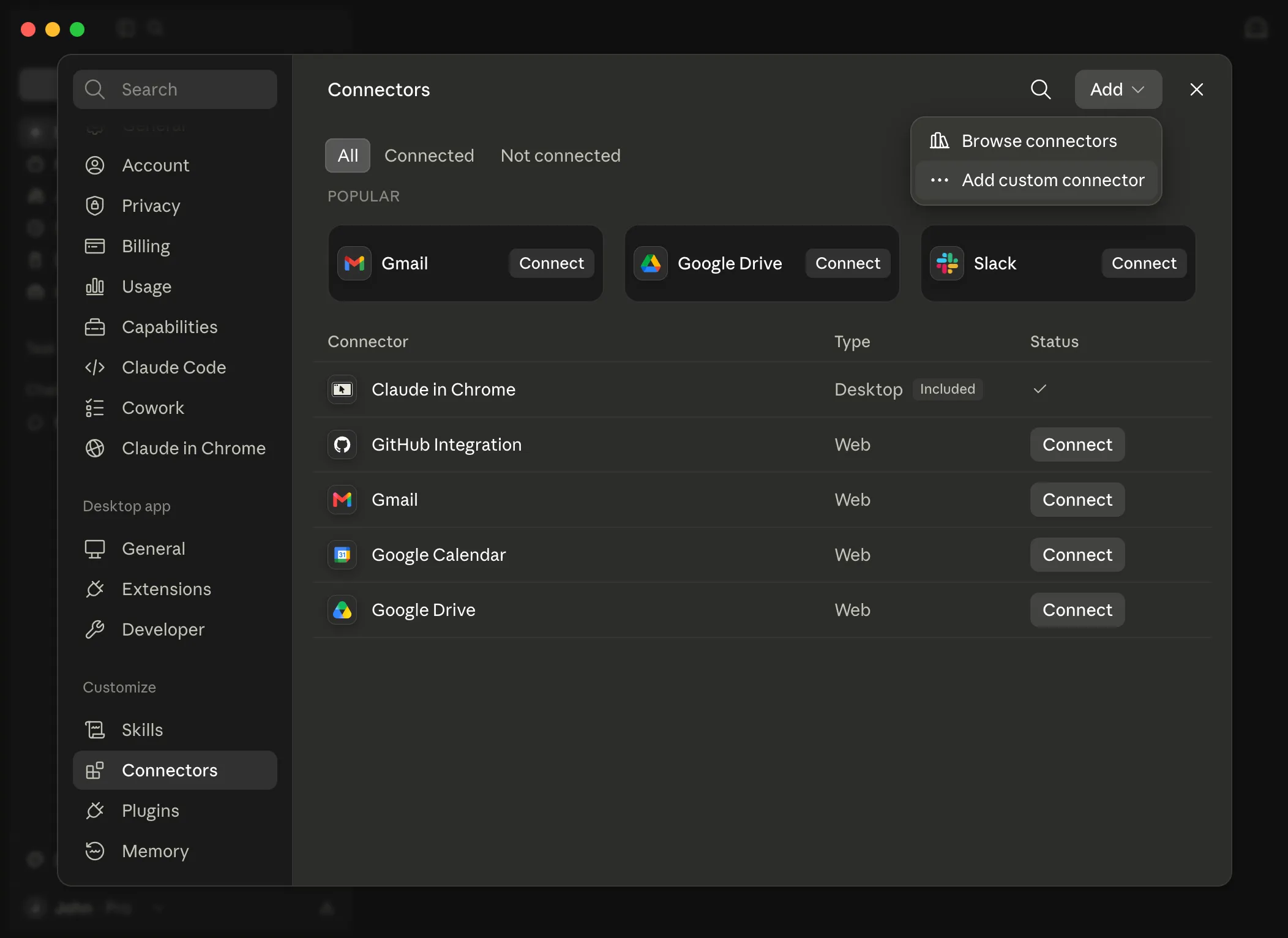
Task: Click the Claude Code brackets icon
Action: [x=95, y=367]
